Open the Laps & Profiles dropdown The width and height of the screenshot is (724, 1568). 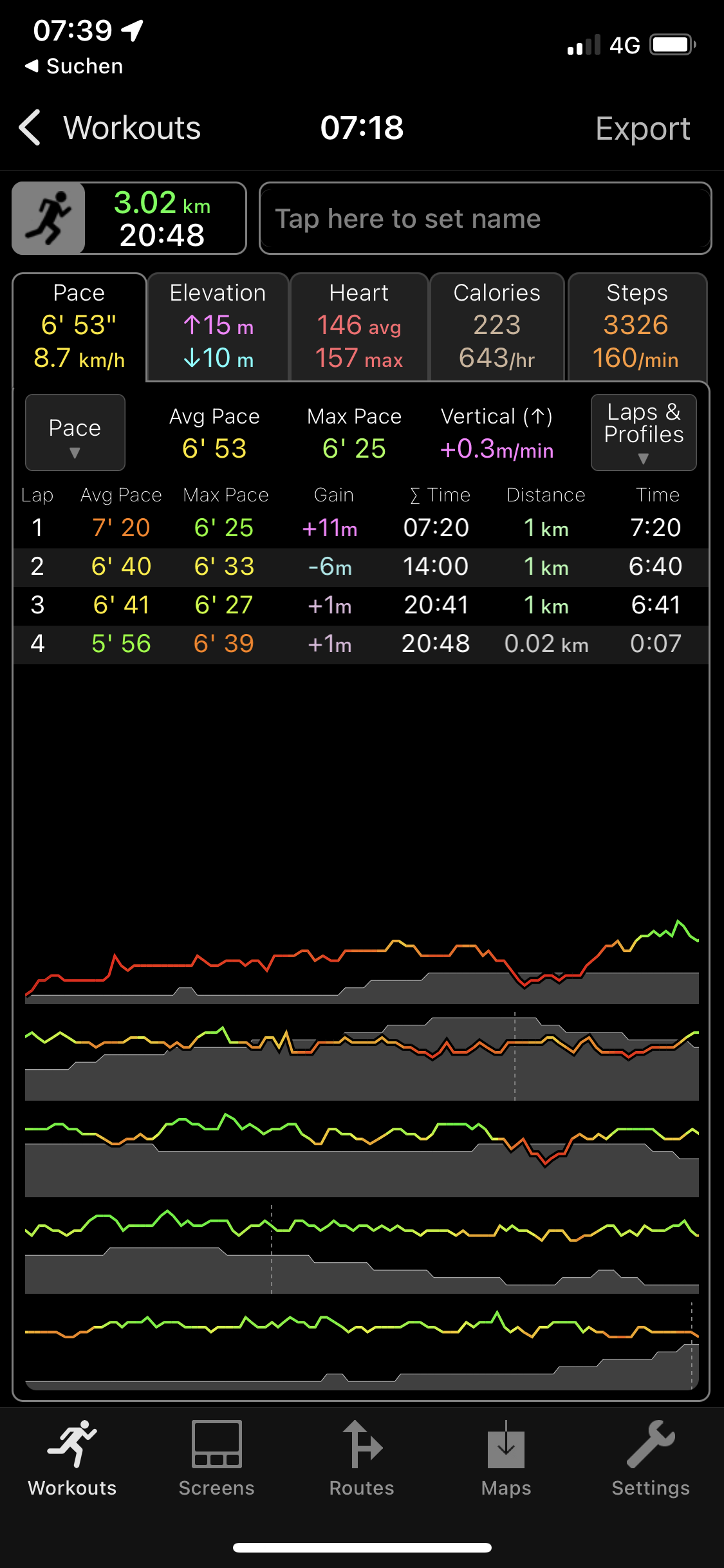644,433
